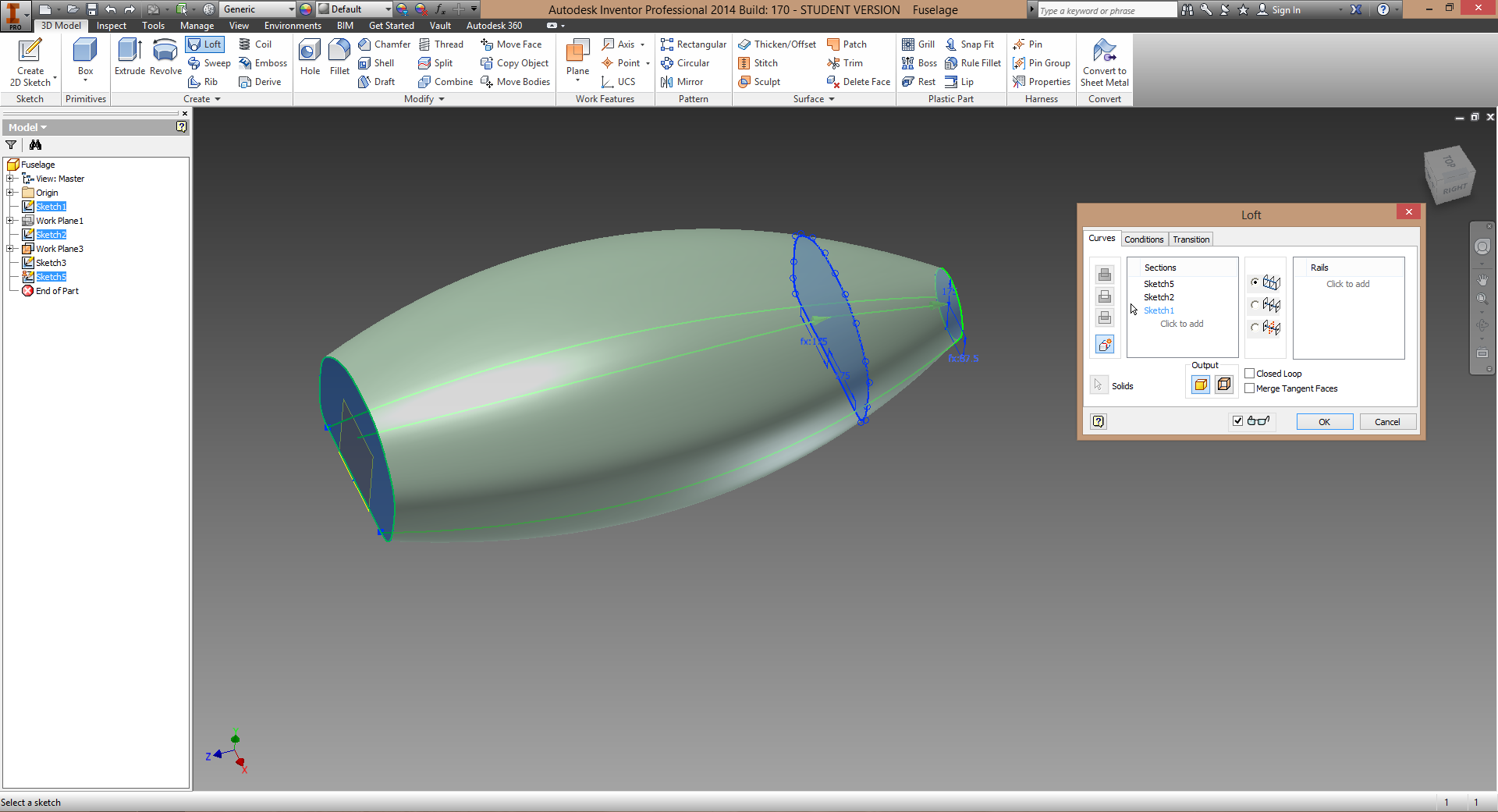Check Merge Tangent Faces
This screenshot has width=1498, height=812.
[x=1249, y=388]
